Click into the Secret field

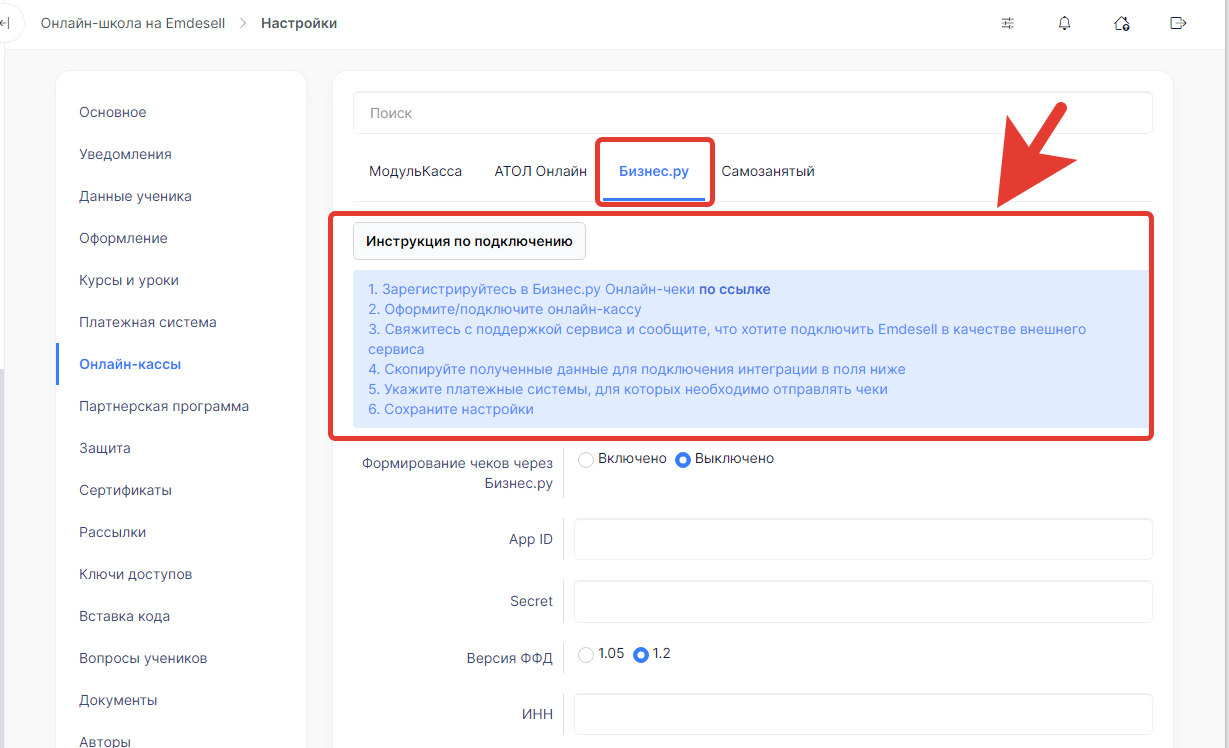click(863, 601)
